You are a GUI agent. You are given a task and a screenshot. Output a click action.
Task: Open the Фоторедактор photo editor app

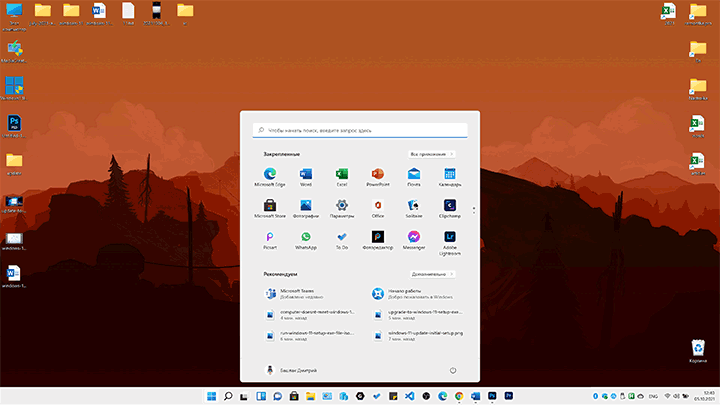(378, 240)
